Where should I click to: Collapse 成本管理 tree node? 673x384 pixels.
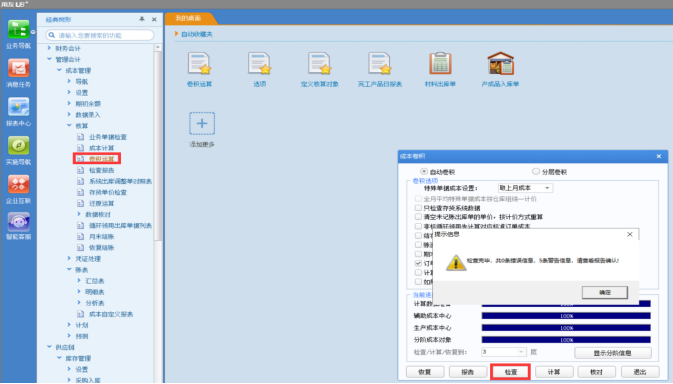pos(59,70)
